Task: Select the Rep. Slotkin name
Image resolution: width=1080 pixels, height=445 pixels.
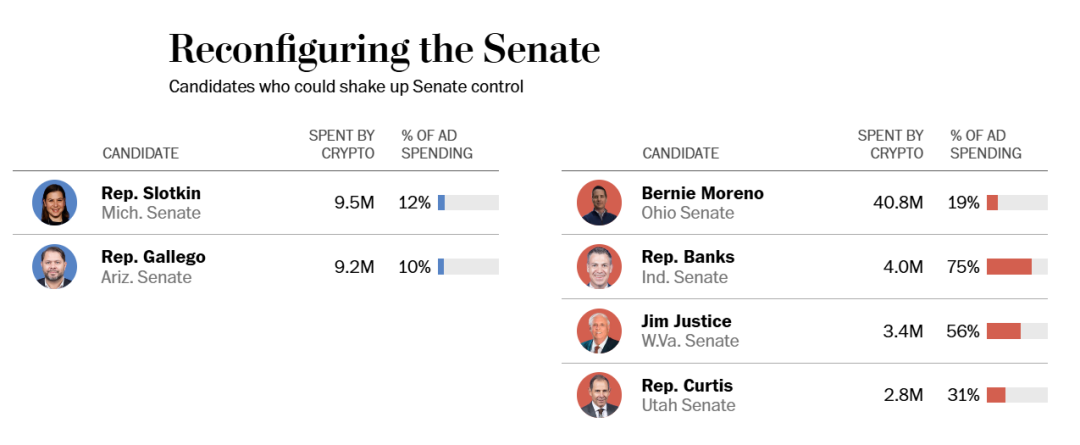Action: 151,193
